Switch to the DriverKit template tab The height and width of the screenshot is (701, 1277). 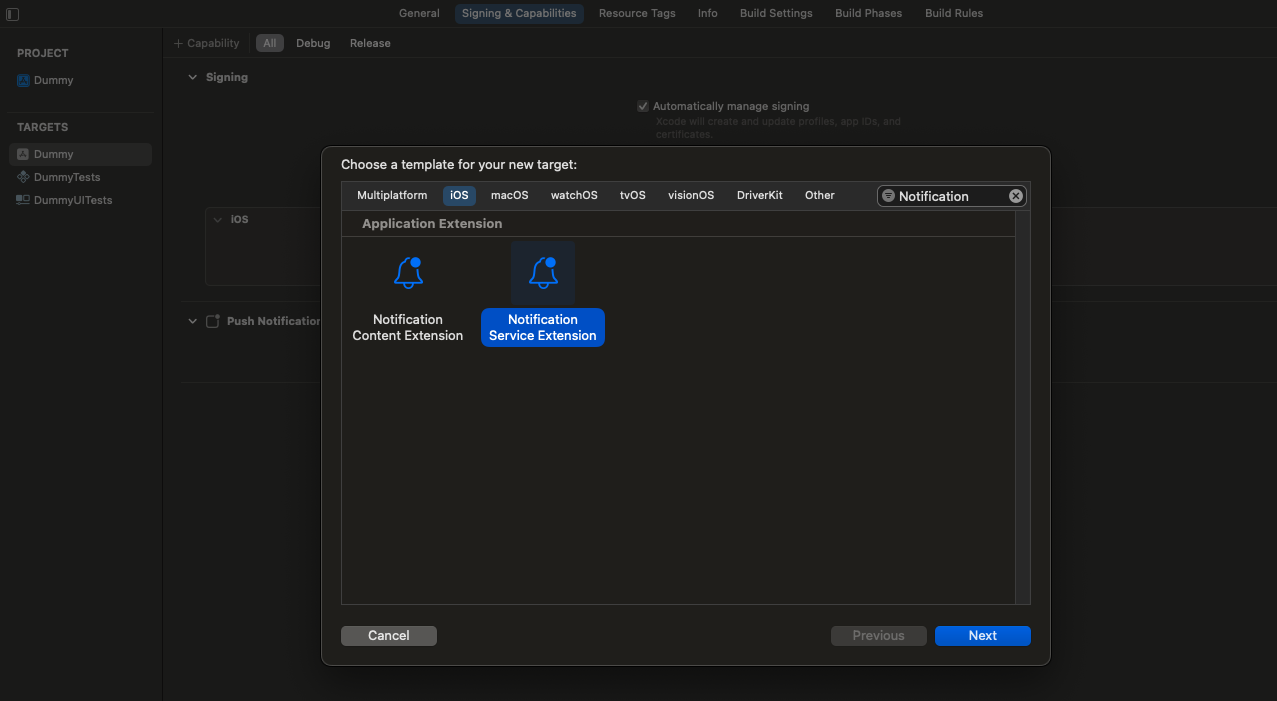click(x=760, y=195)
